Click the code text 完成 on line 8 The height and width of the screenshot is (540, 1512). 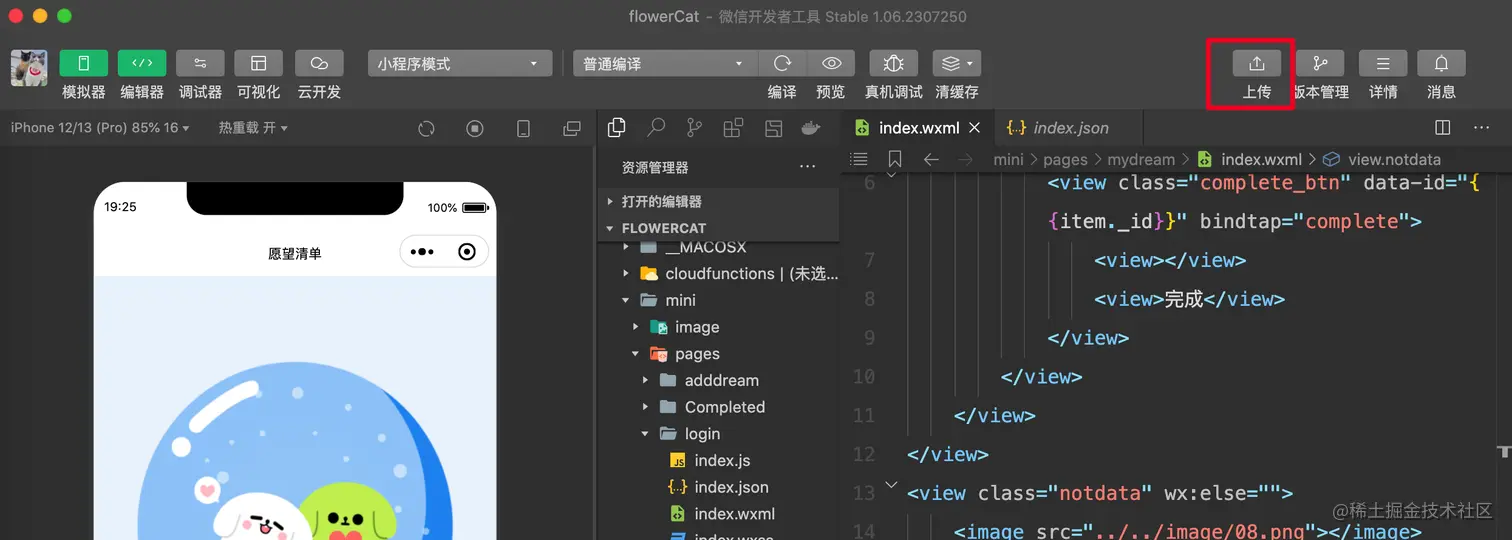[1184, 299]
